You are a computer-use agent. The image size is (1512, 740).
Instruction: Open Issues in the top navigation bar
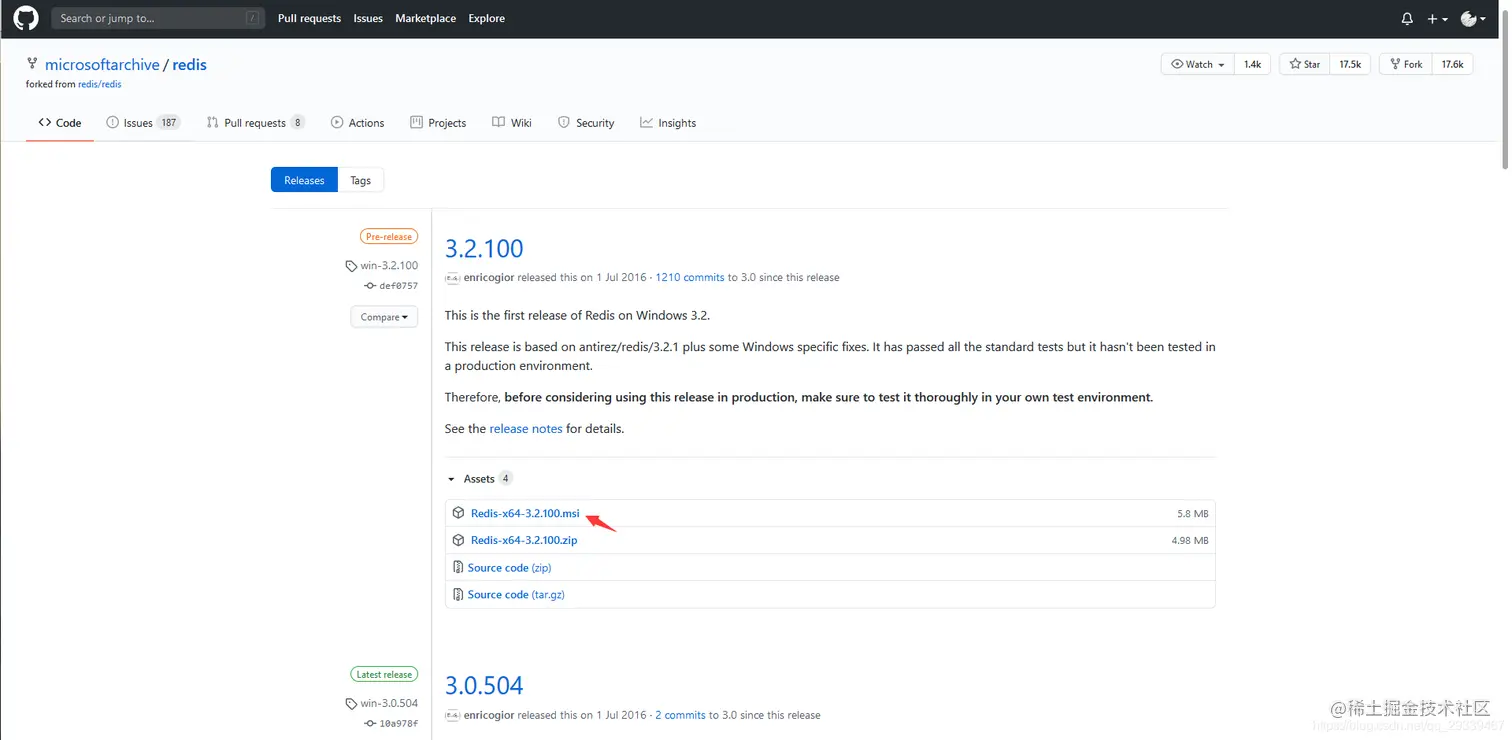[x=368, y=18]
